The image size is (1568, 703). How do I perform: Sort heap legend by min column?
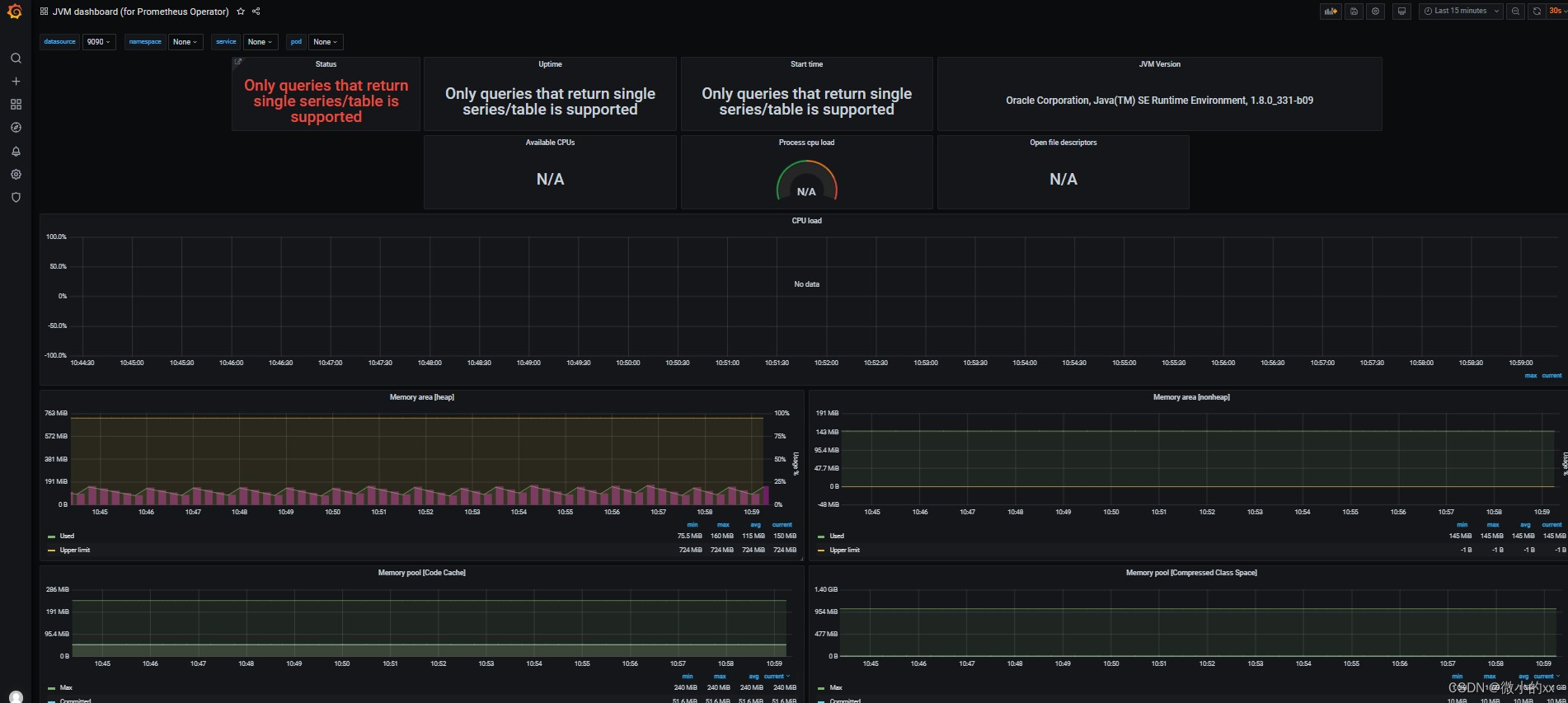click(x=692, y=525)
